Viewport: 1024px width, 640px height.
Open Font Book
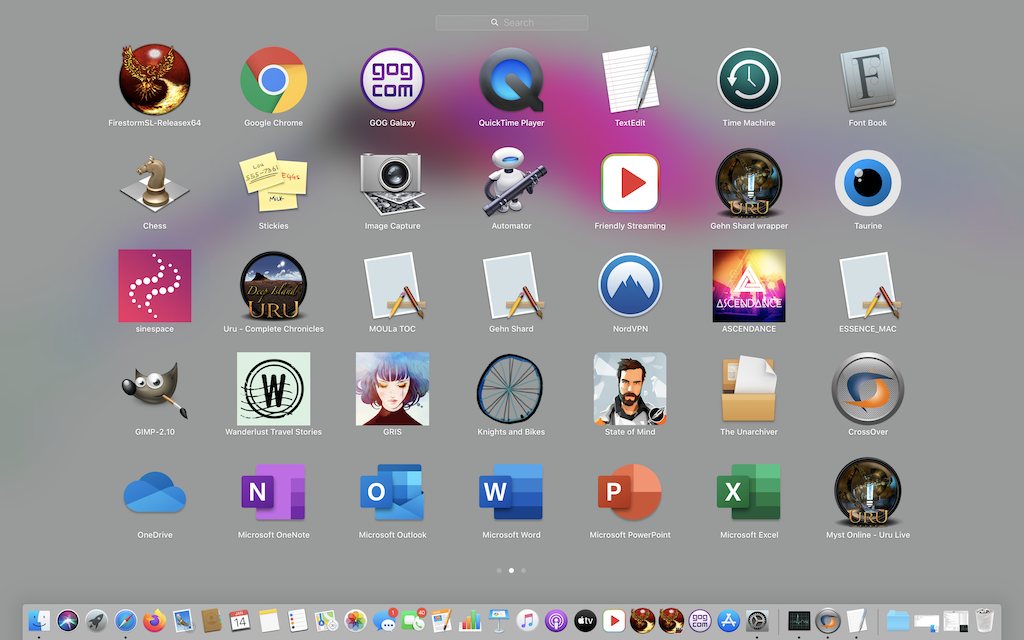pyautogui.click(x=867, y=80)
